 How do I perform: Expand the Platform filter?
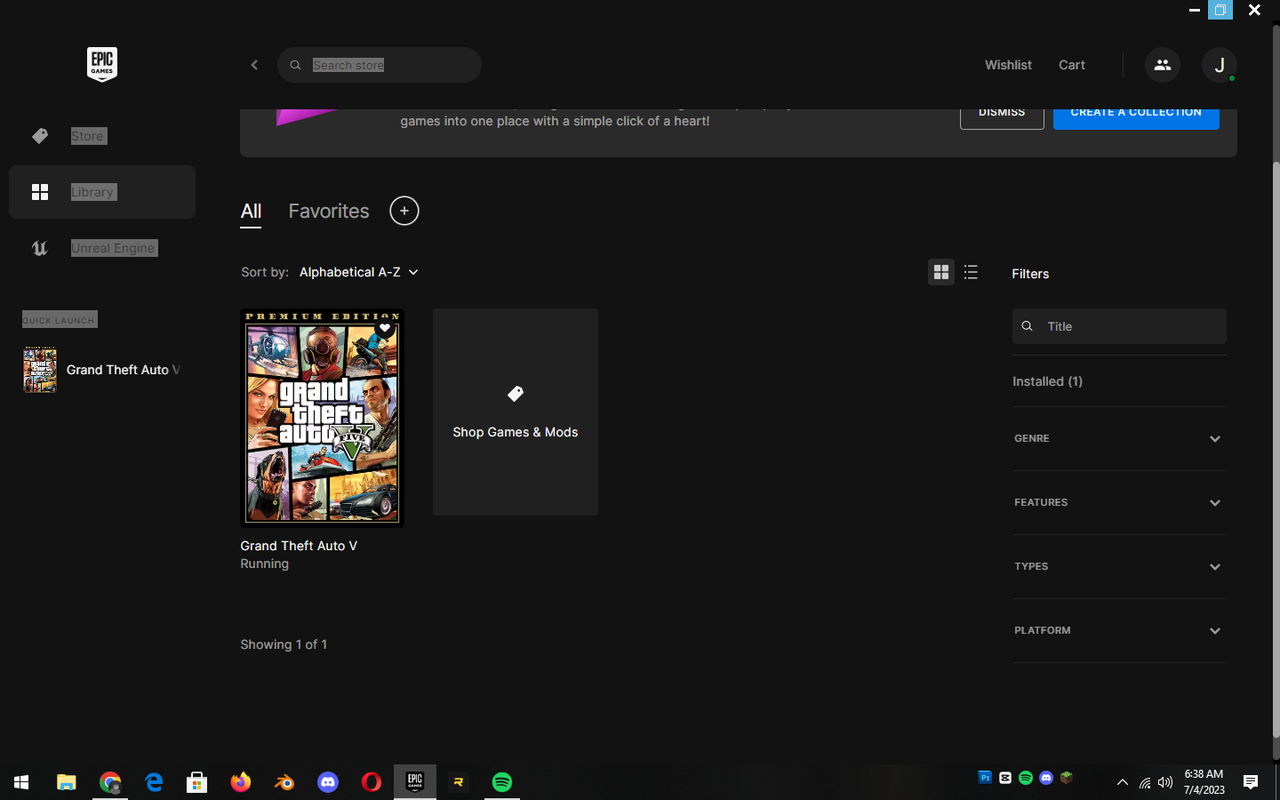[1119, 631]
